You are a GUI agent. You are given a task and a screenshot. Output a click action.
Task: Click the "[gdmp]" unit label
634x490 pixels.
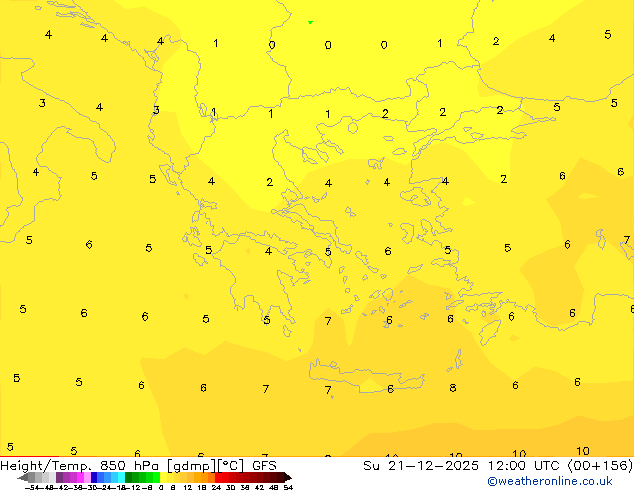(192, 466)
